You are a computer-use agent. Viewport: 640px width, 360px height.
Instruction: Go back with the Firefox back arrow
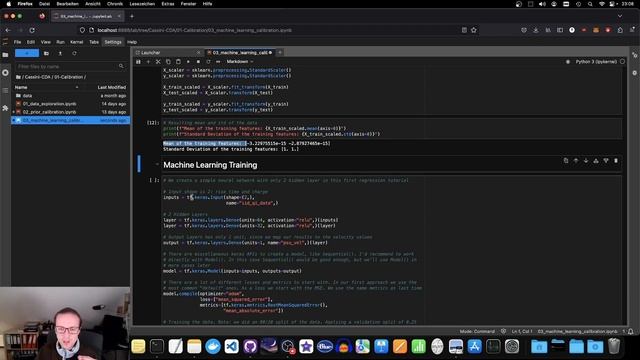(x=8, y=30)
